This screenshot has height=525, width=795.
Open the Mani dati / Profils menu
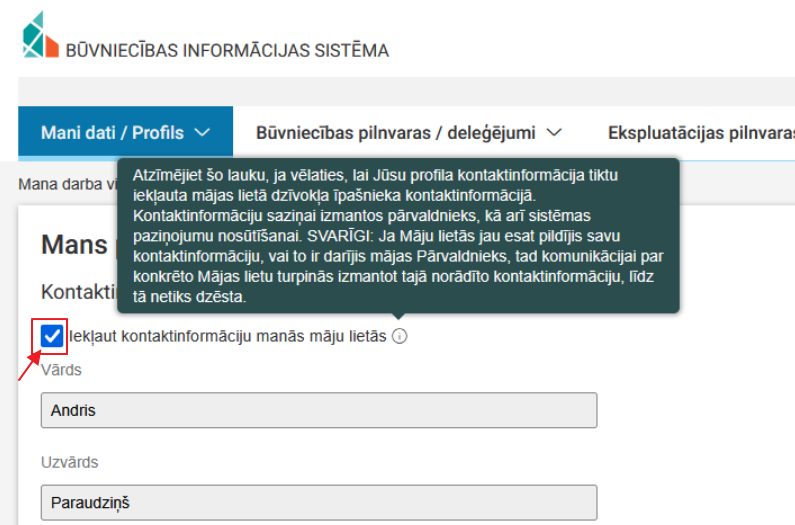125,133
